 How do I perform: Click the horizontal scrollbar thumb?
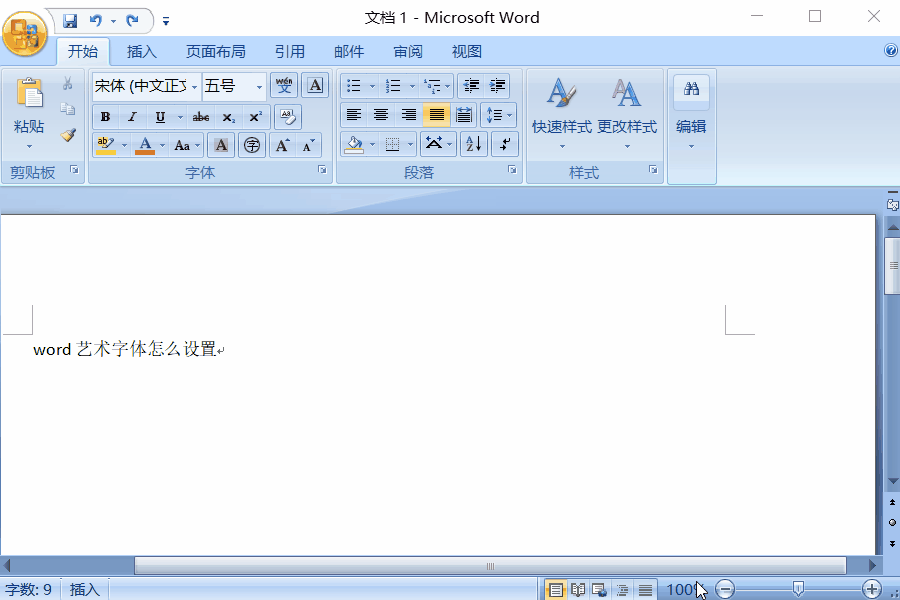click(489, 566)
